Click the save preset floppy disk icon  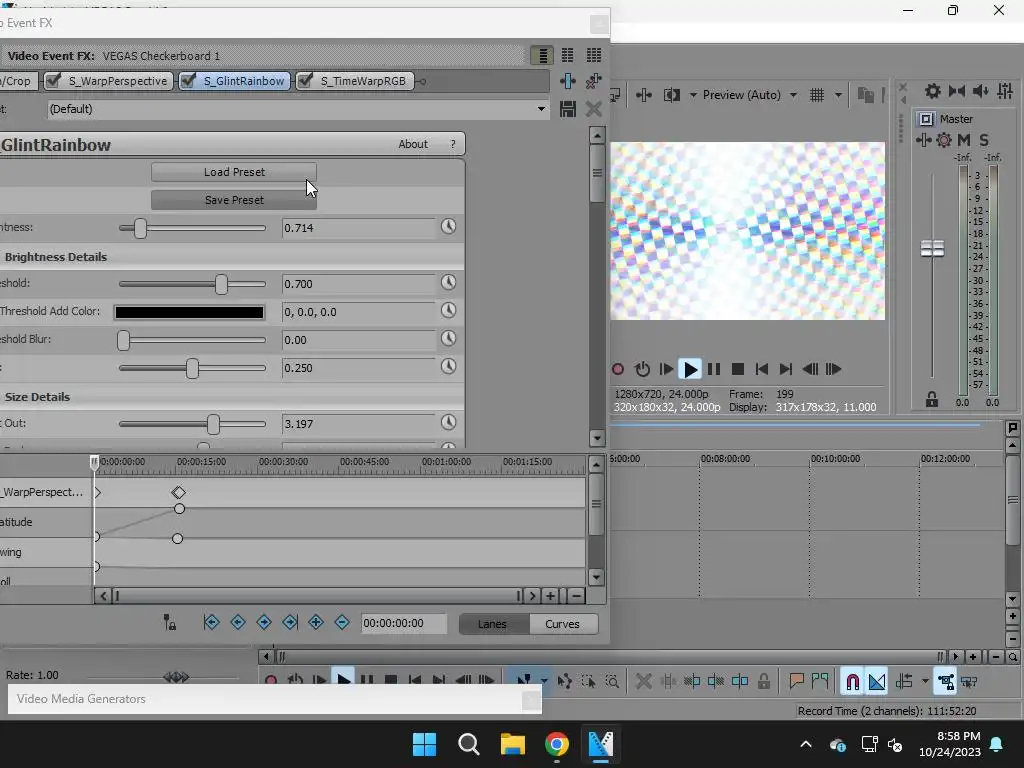coord(568,109)
